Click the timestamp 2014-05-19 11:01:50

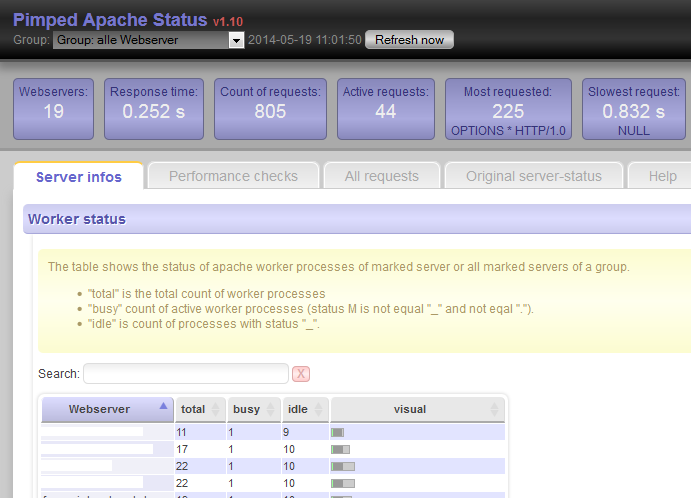[x=305, y=40]
